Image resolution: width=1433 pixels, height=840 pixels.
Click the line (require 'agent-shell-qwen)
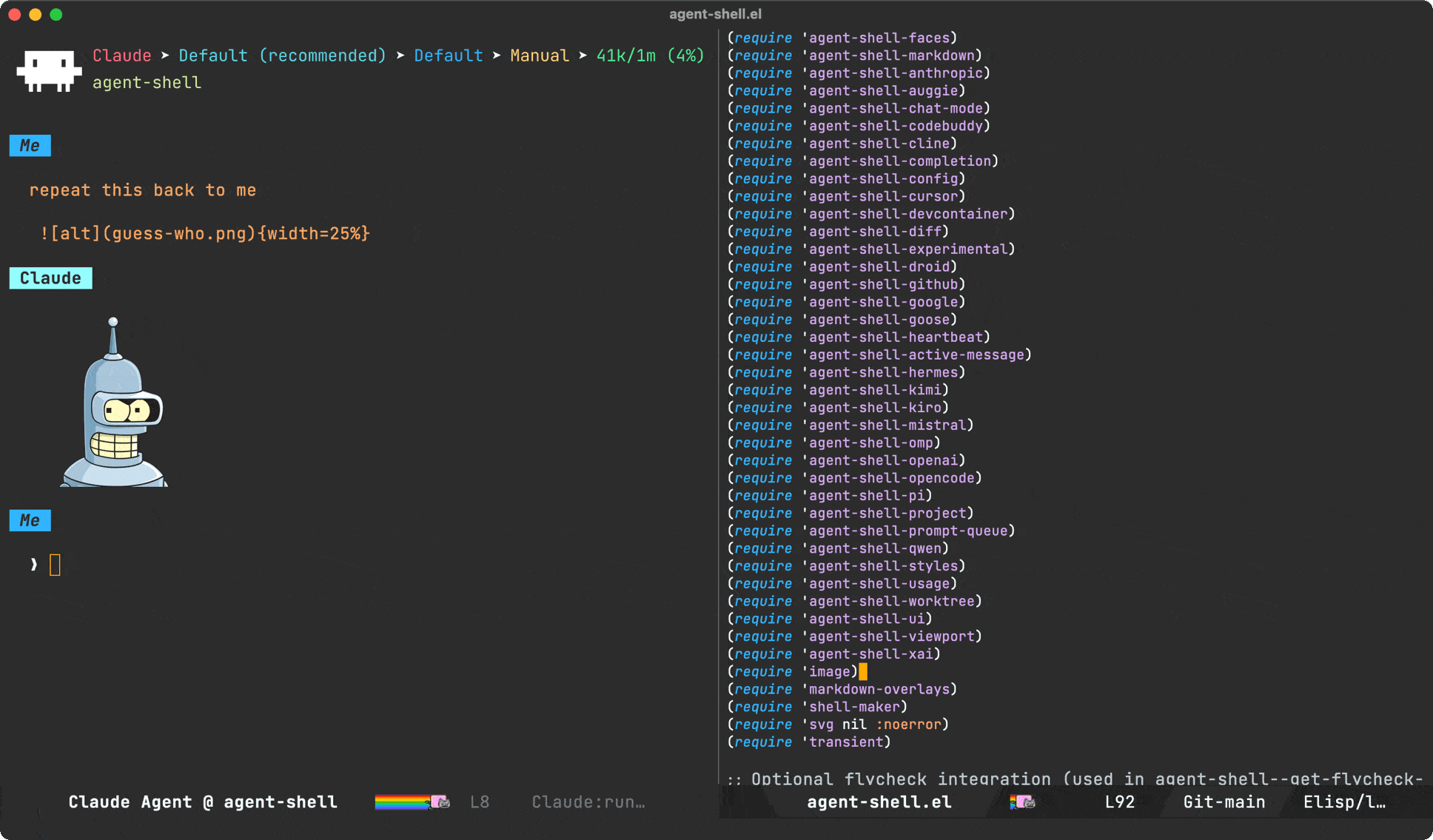pyautogui.click(x=838, y=549)
